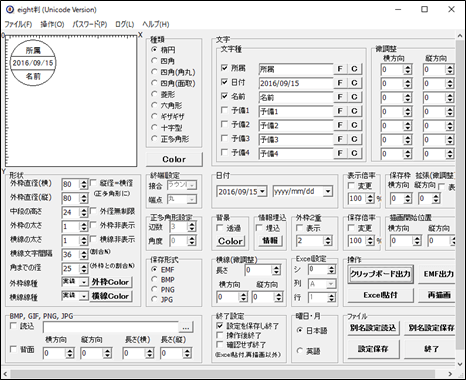The width and height of the screenshot is (466, 380).
Task: Click the background Color button
Action: click(x=230, y=241)
